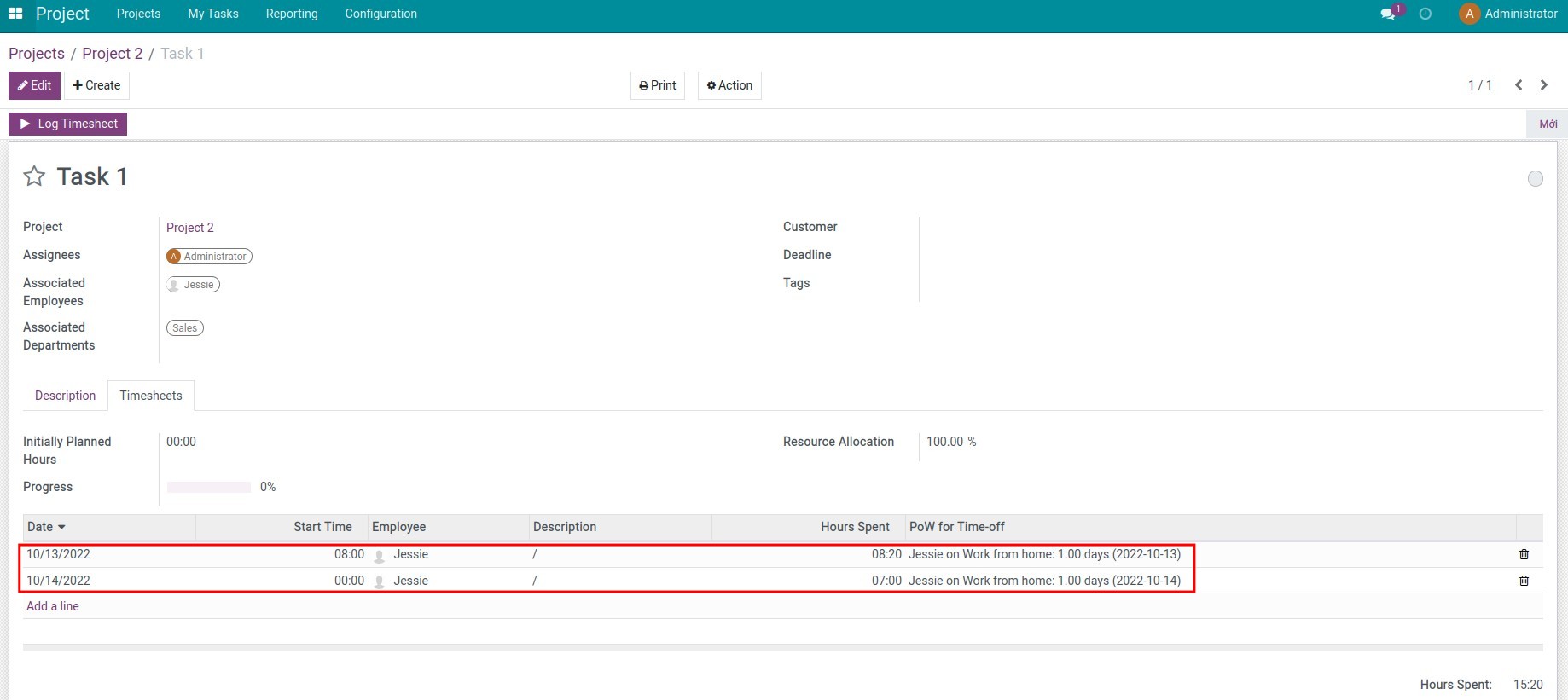Click the Administrator avatar in top bar
1568x700 pixels.
[x=1469, y=14]
